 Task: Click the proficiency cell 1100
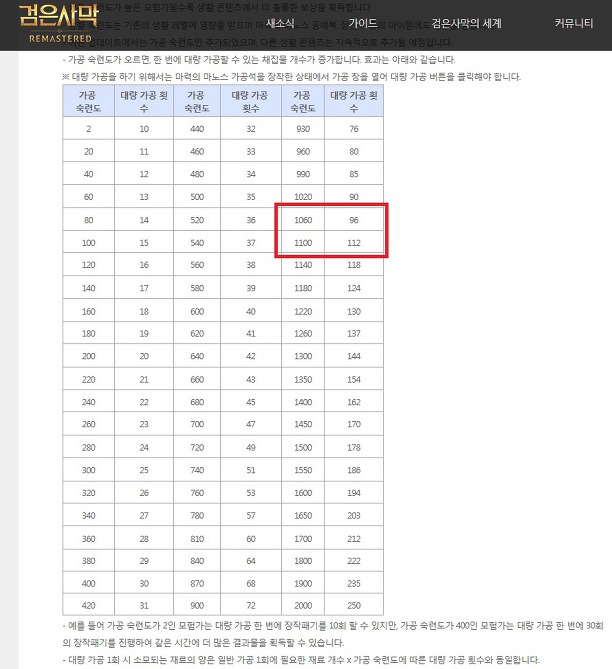303,243
